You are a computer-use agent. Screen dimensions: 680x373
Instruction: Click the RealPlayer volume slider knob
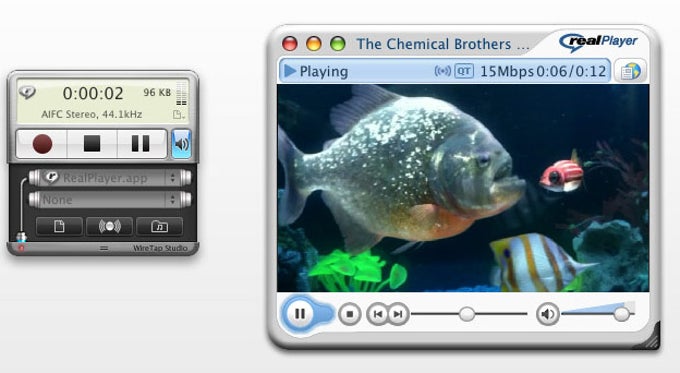click(x=621, y=314)
